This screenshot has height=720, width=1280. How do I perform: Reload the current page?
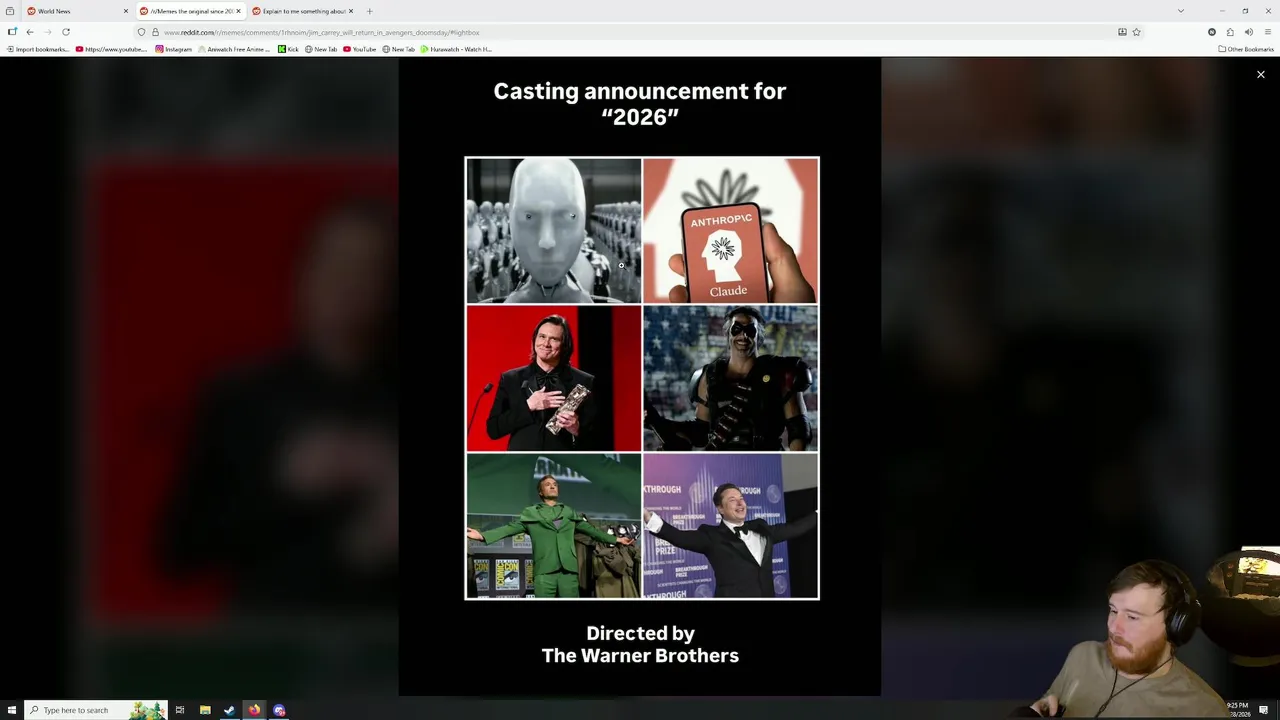coord(66,32)
